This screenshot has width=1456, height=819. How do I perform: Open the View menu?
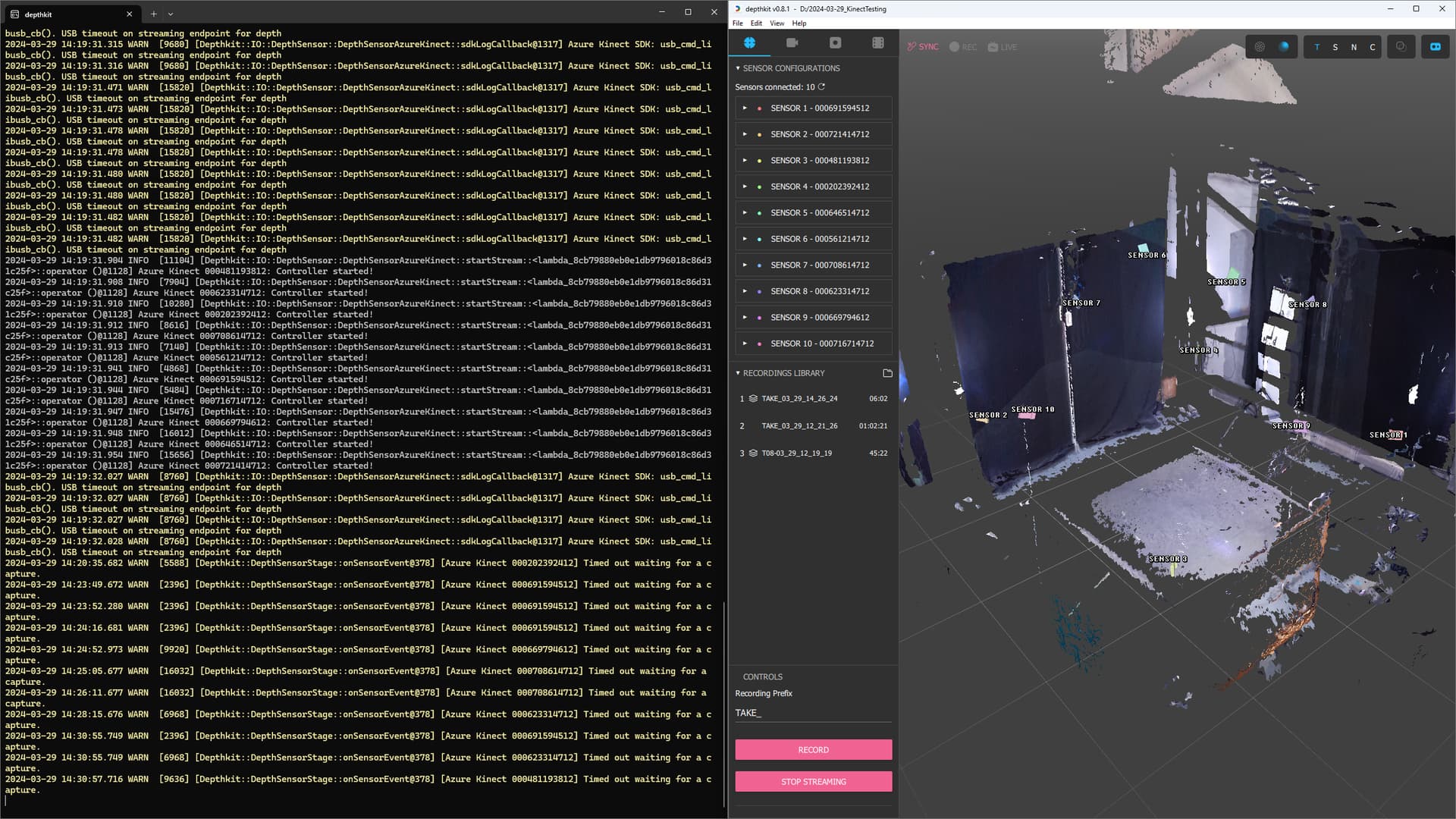(x=777, y=24)
